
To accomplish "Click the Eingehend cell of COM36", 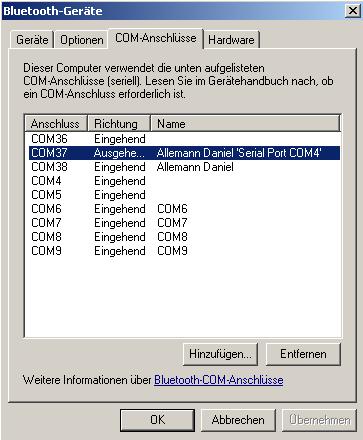I will (x=120, y=139).
